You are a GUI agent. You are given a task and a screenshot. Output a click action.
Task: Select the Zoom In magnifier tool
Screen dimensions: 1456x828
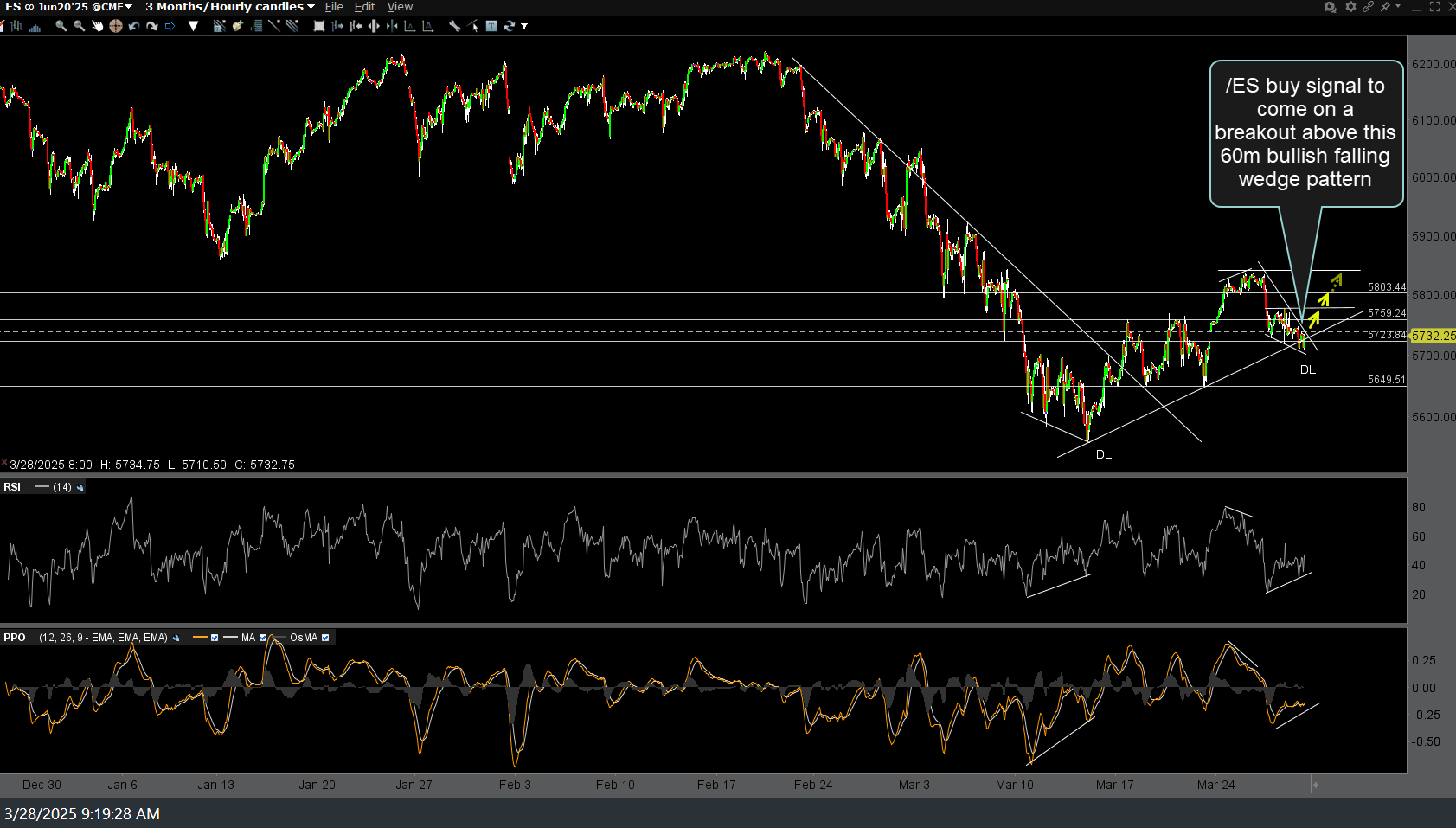tap(61, 26)
